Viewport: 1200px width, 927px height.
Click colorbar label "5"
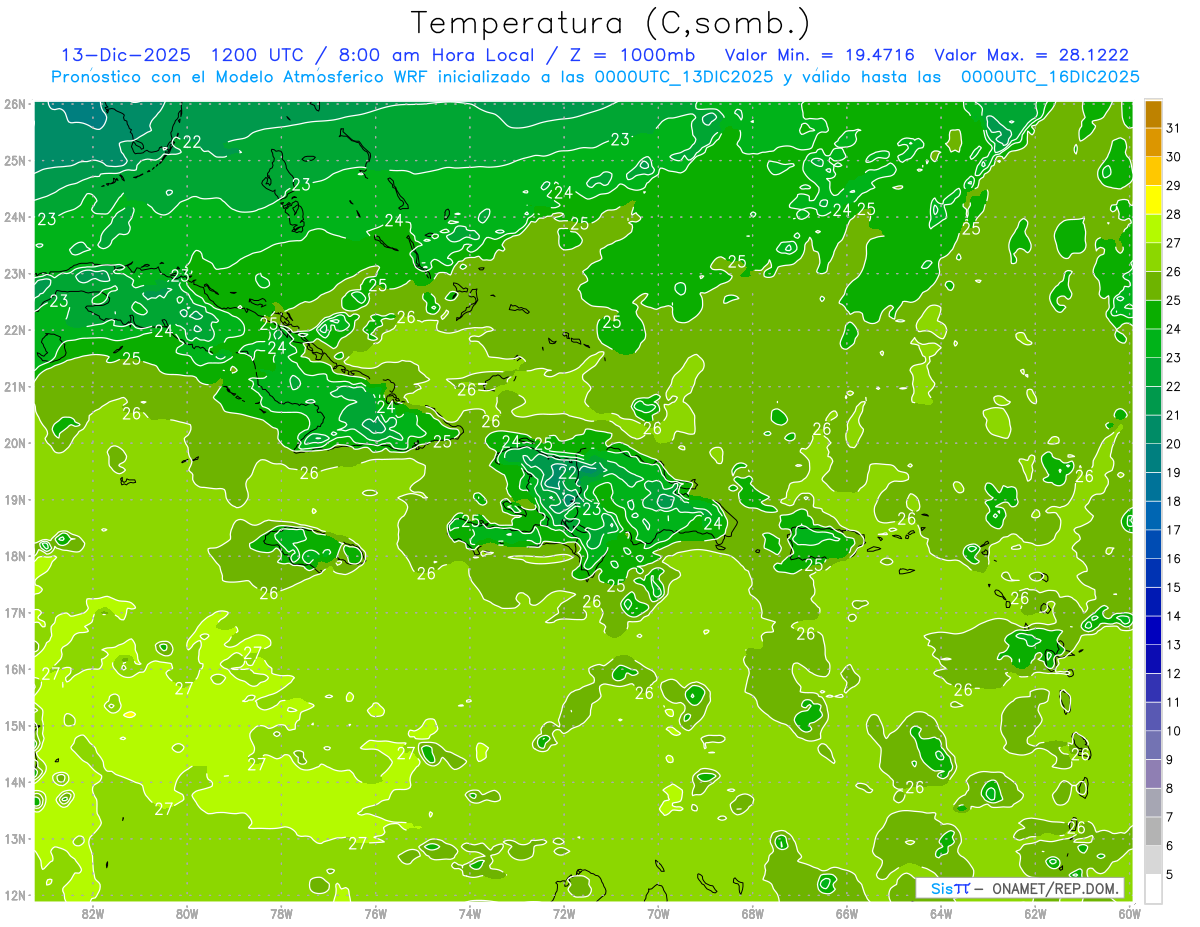click(x=1170, y=874)
